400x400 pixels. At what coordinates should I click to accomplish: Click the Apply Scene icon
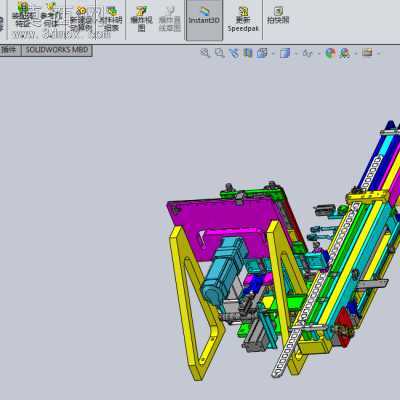(345, 53)
